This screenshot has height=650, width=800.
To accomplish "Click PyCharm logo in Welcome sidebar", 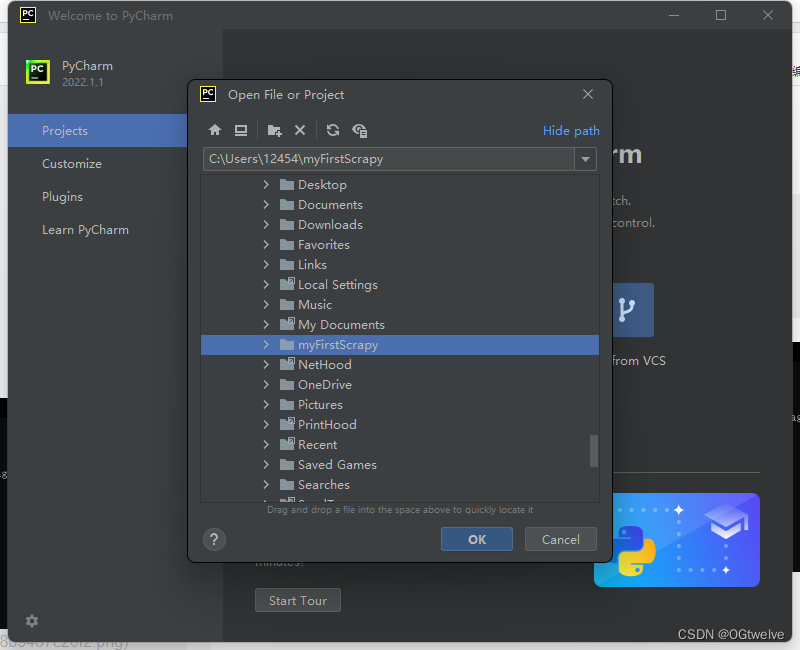I will coord(38,71).
